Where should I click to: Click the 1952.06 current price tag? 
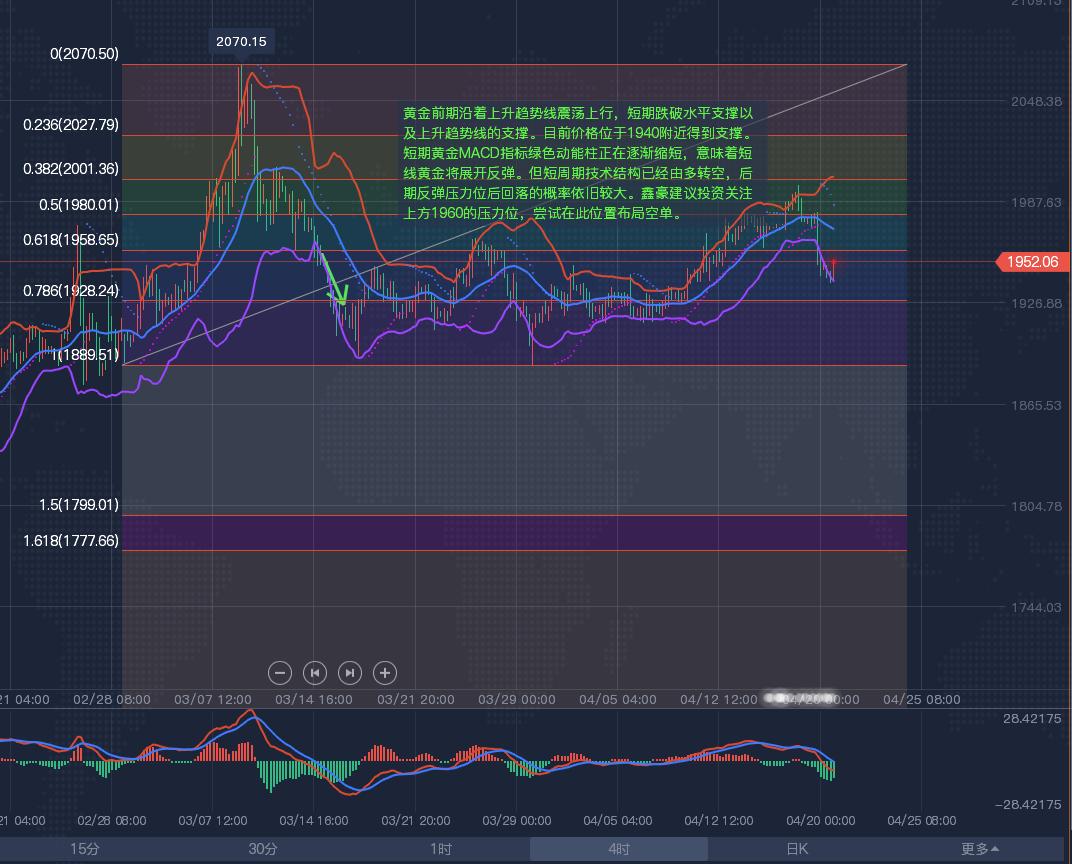1031,262
